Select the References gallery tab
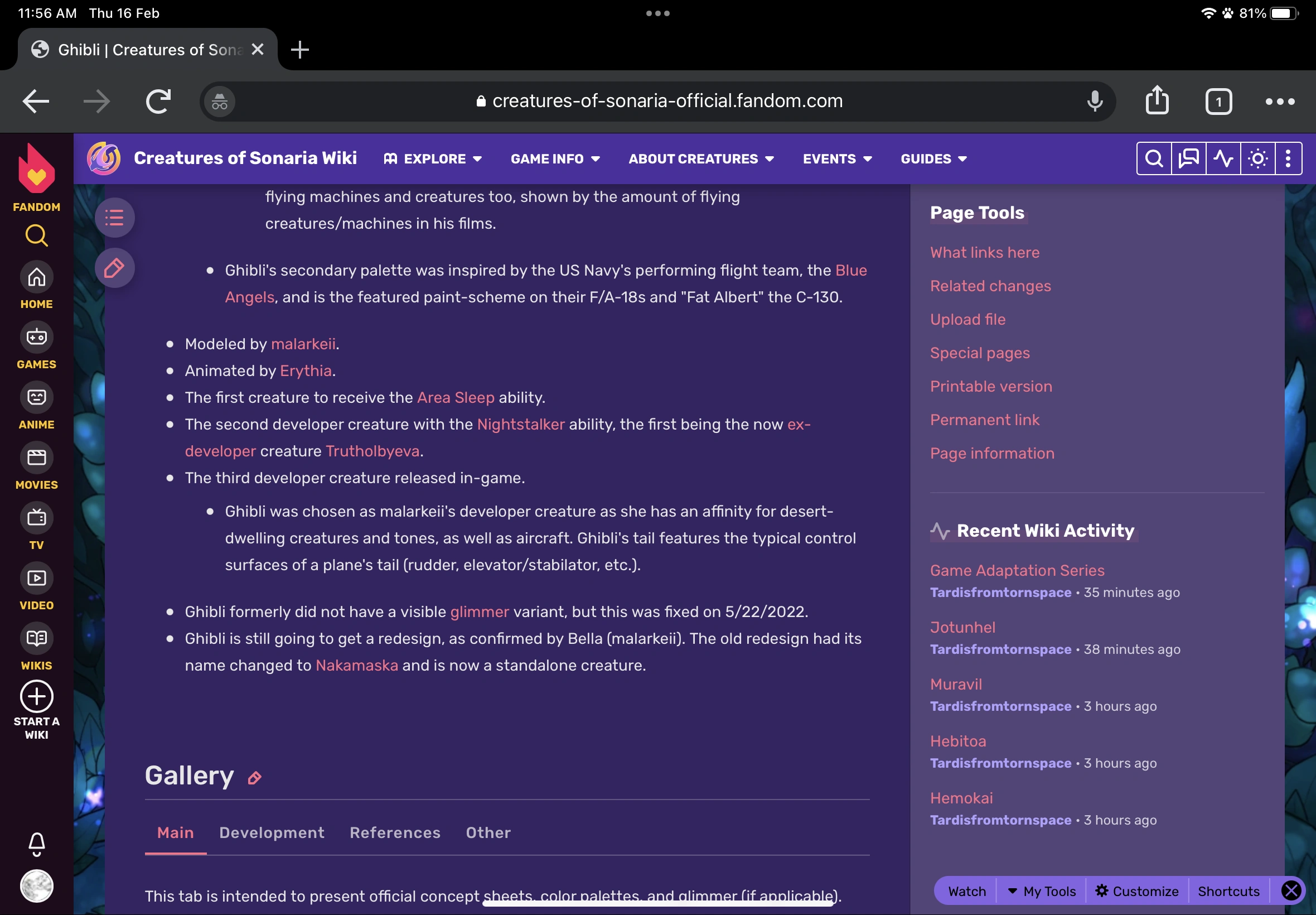This screenshot has height=915, width=1316. (395, 832)
